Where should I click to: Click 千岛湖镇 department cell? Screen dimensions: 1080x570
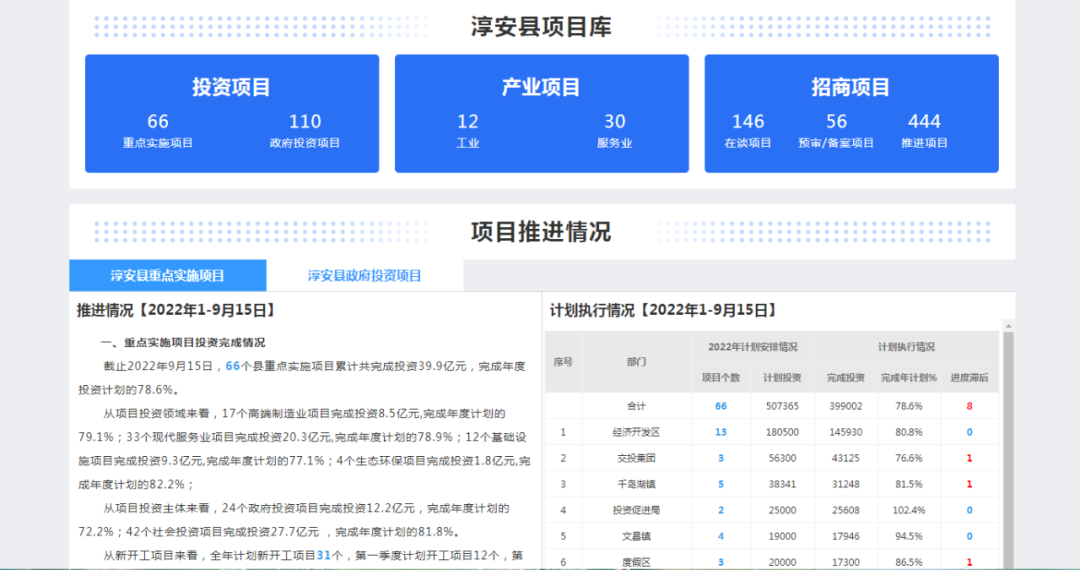click(x=636, y=485)
